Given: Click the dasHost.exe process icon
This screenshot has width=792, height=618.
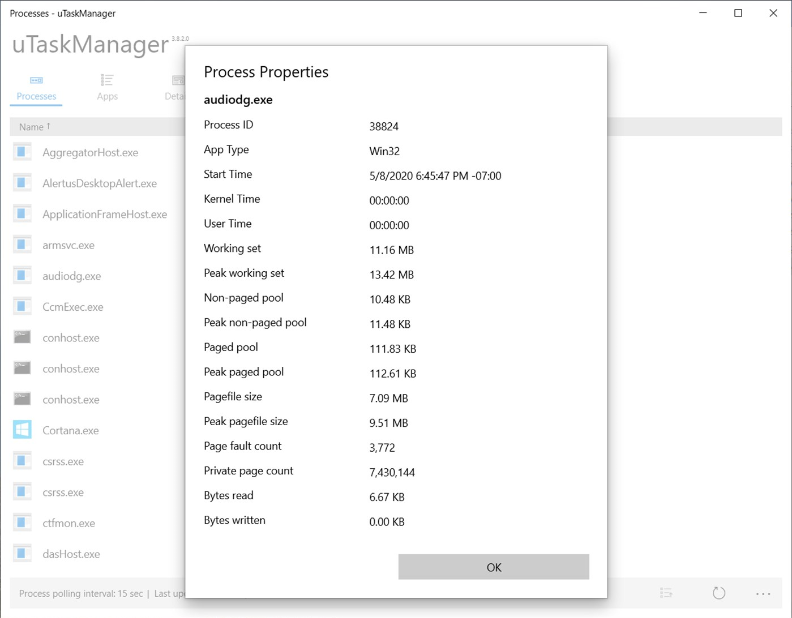Looking at the screenshot, I should tap(22, 553).
